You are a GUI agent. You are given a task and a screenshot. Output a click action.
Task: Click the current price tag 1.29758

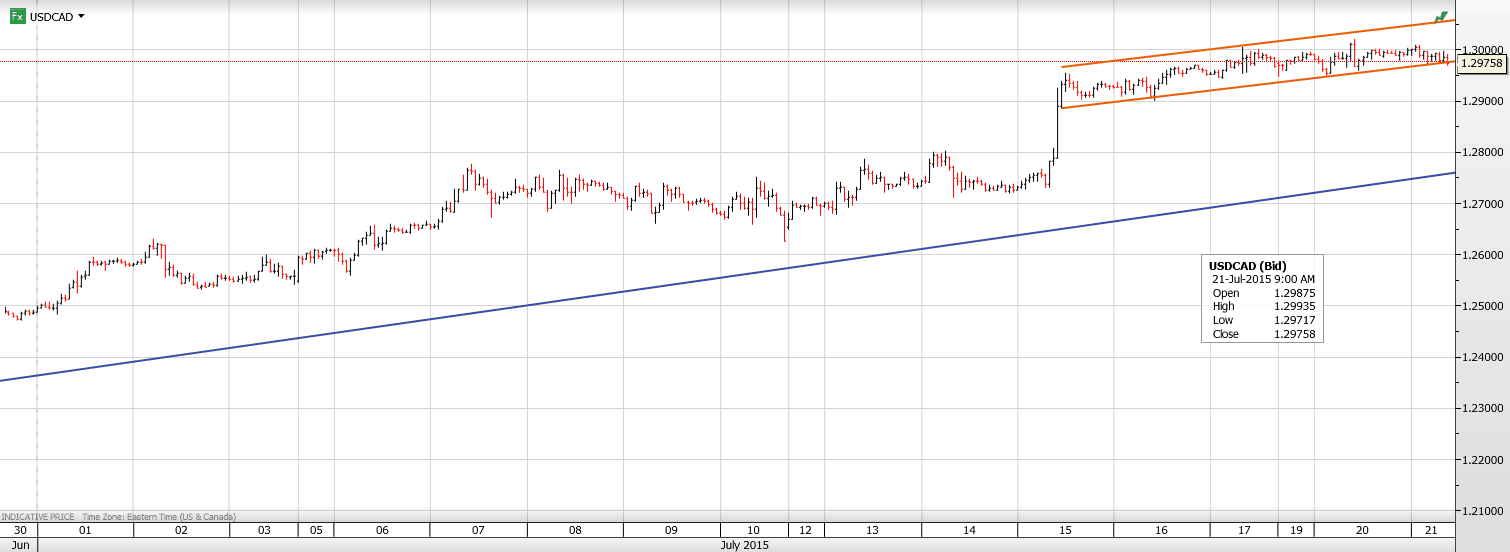tap(1482, 63)
